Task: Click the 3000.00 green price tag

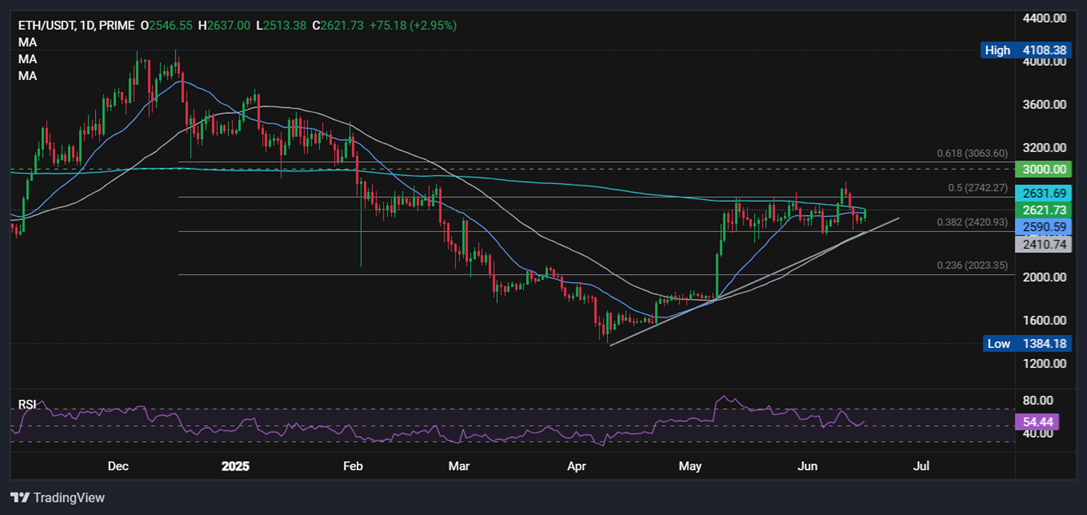Action: coord(1043,170)
